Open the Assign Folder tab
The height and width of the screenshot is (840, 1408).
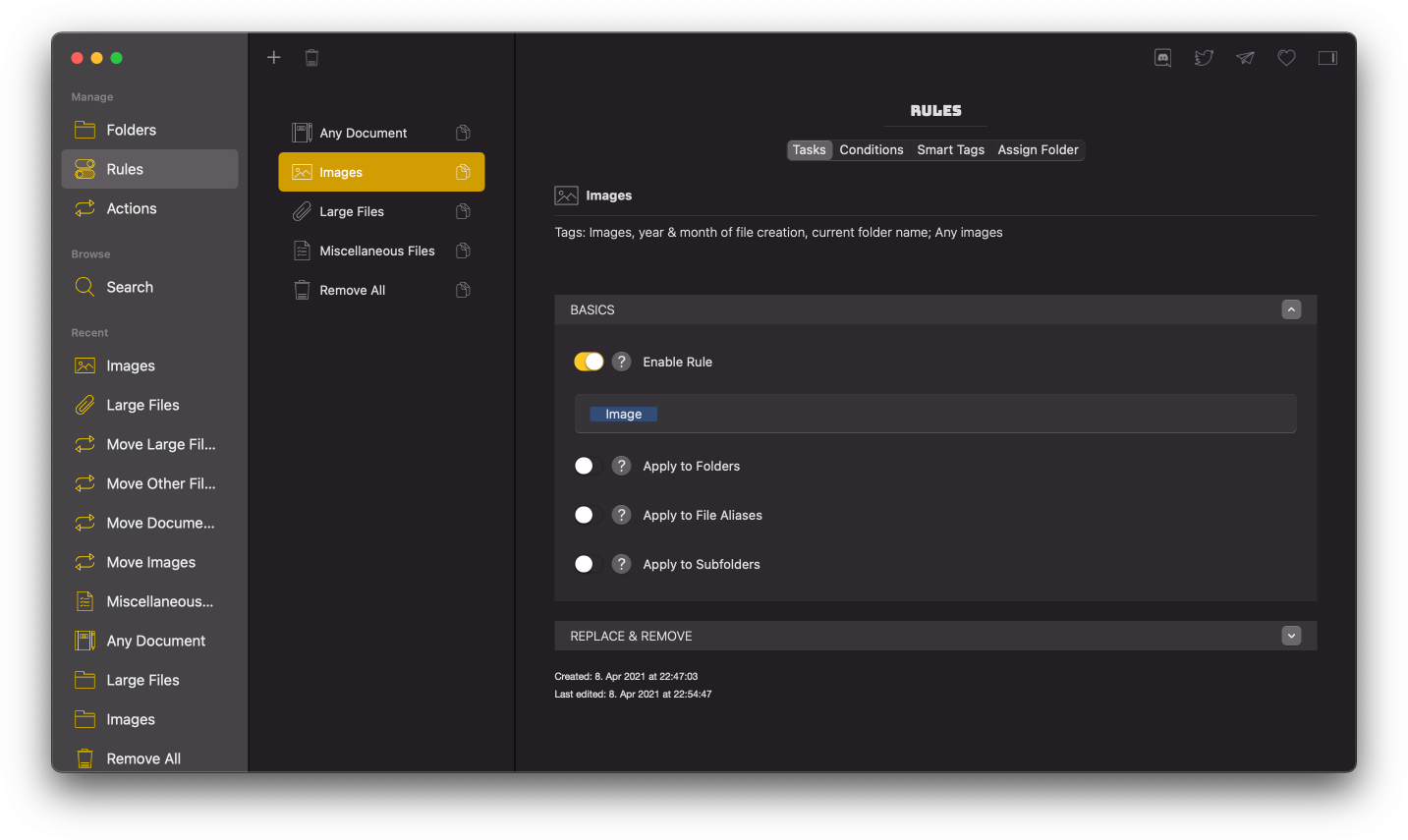pos(1038,149)
